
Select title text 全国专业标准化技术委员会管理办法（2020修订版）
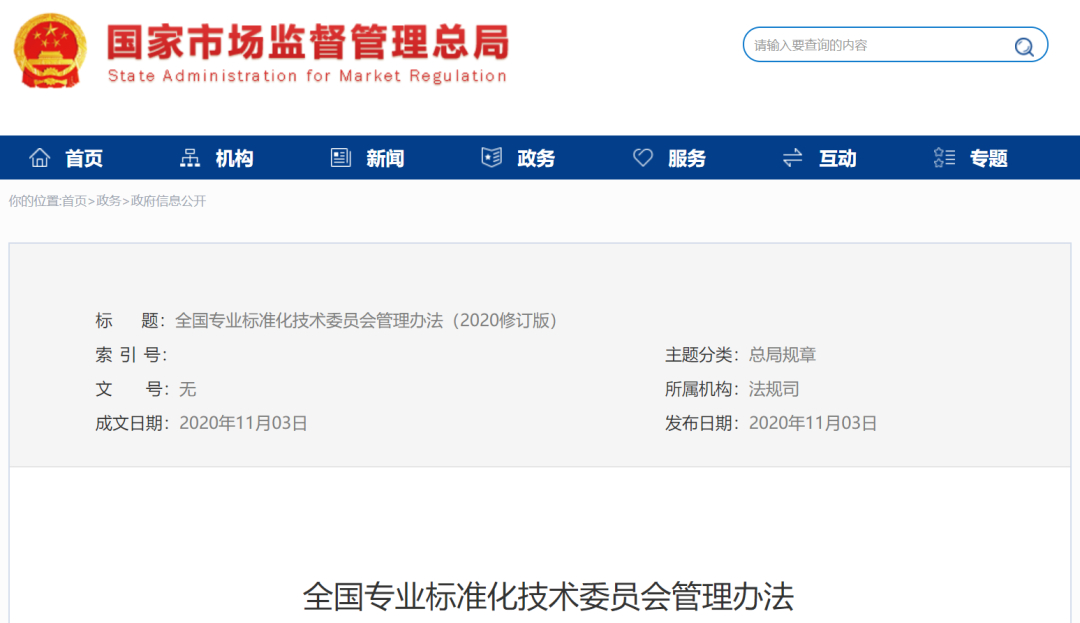click(366, 321)
